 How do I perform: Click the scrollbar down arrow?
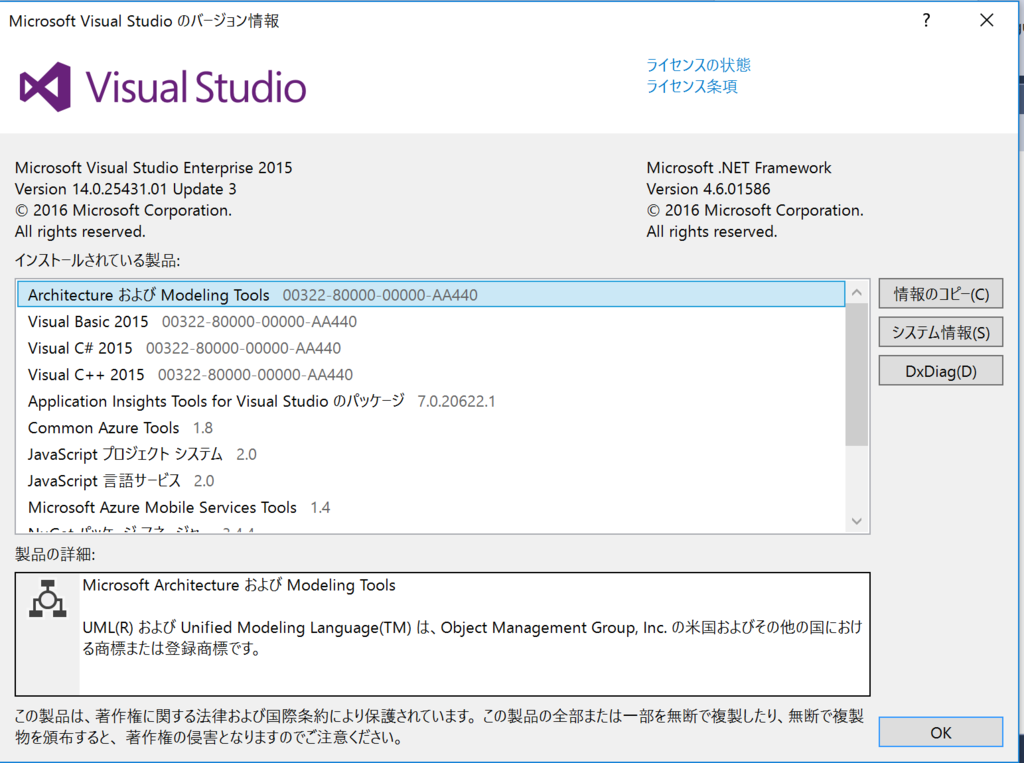[x=858, y=521]
